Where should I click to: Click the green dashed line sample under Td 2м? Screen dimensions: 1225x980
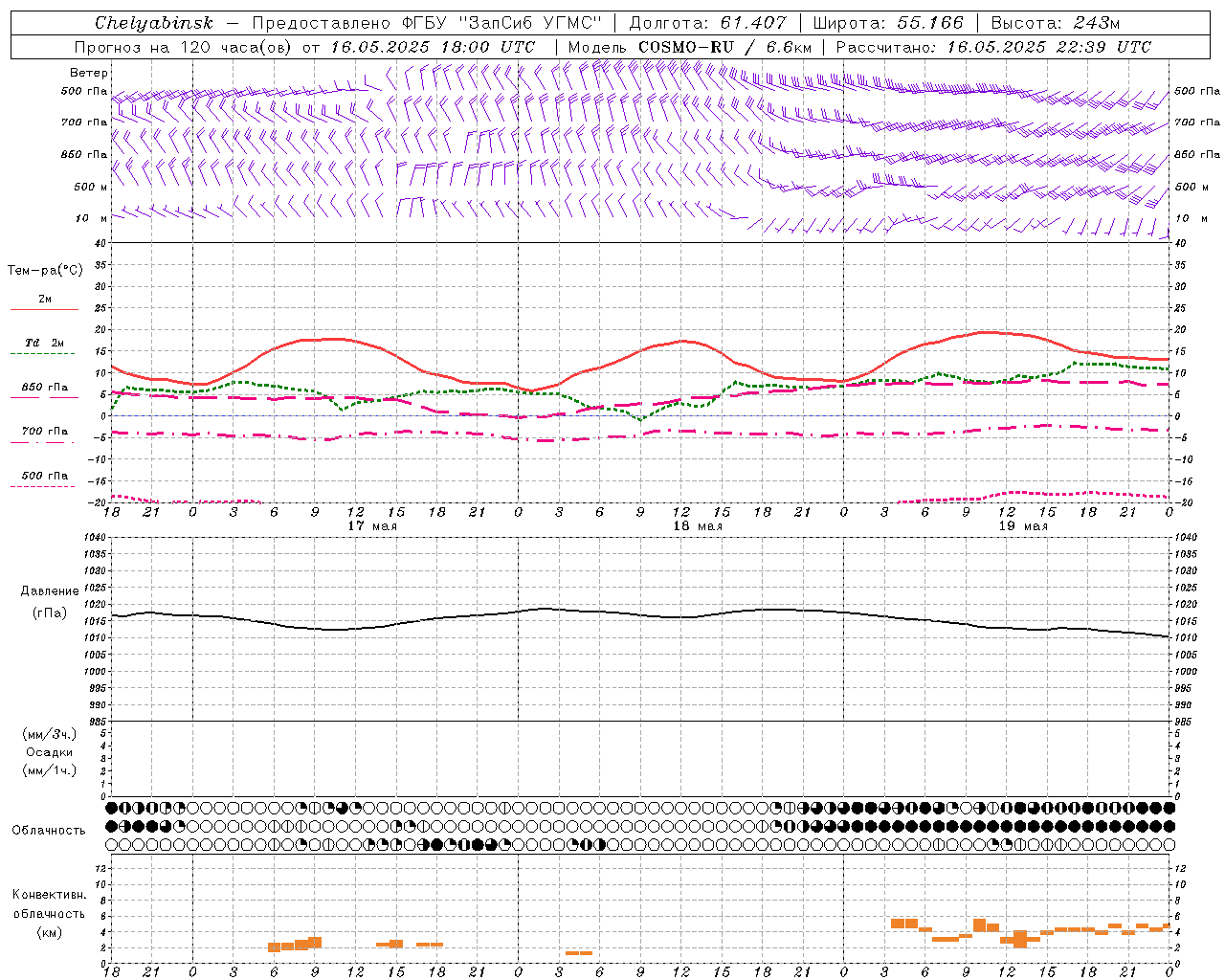click(43, 354)
